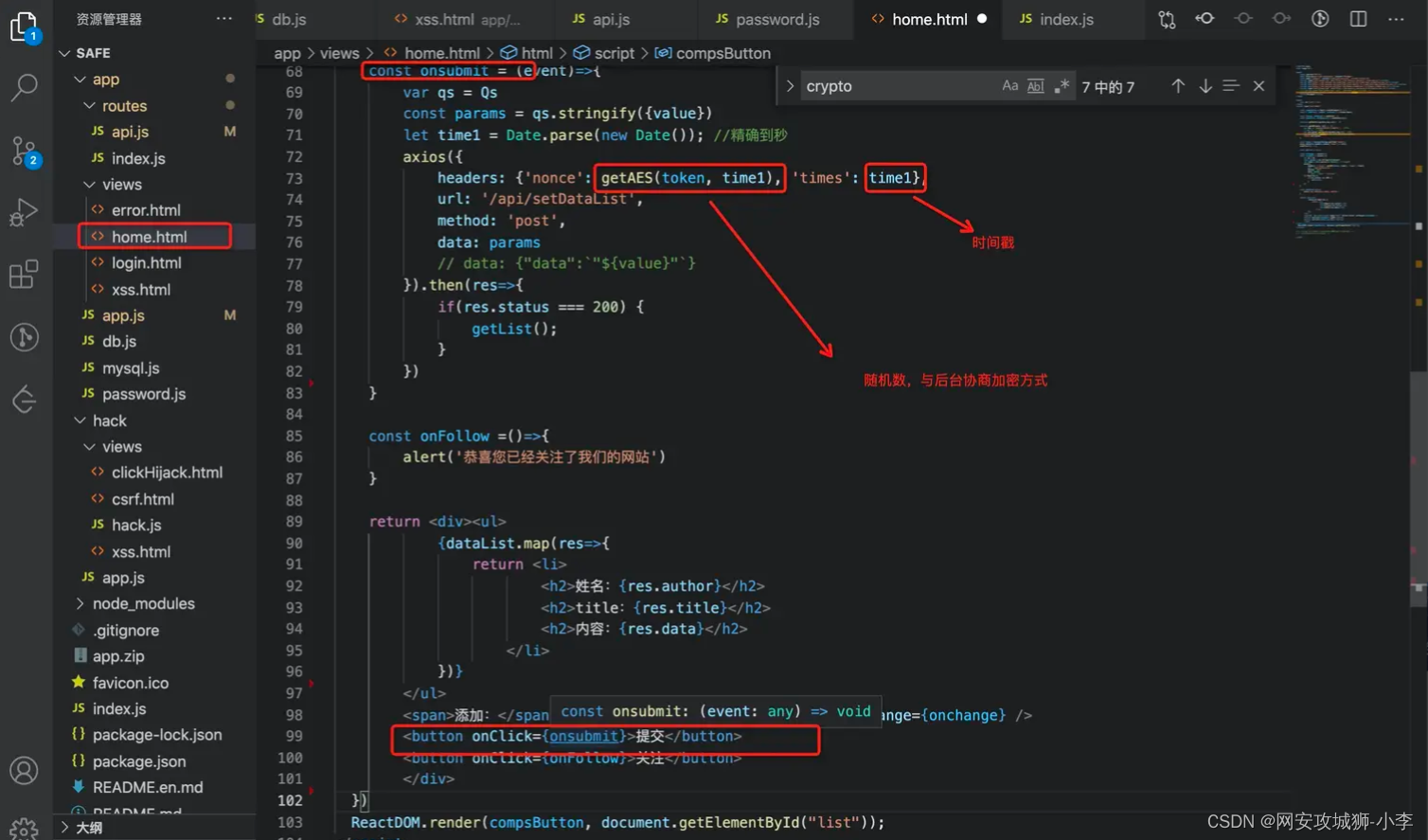Expand replace toggle chevron in find widget
The height and width of the screenshot is (840, 1428).
pos(789,86)
